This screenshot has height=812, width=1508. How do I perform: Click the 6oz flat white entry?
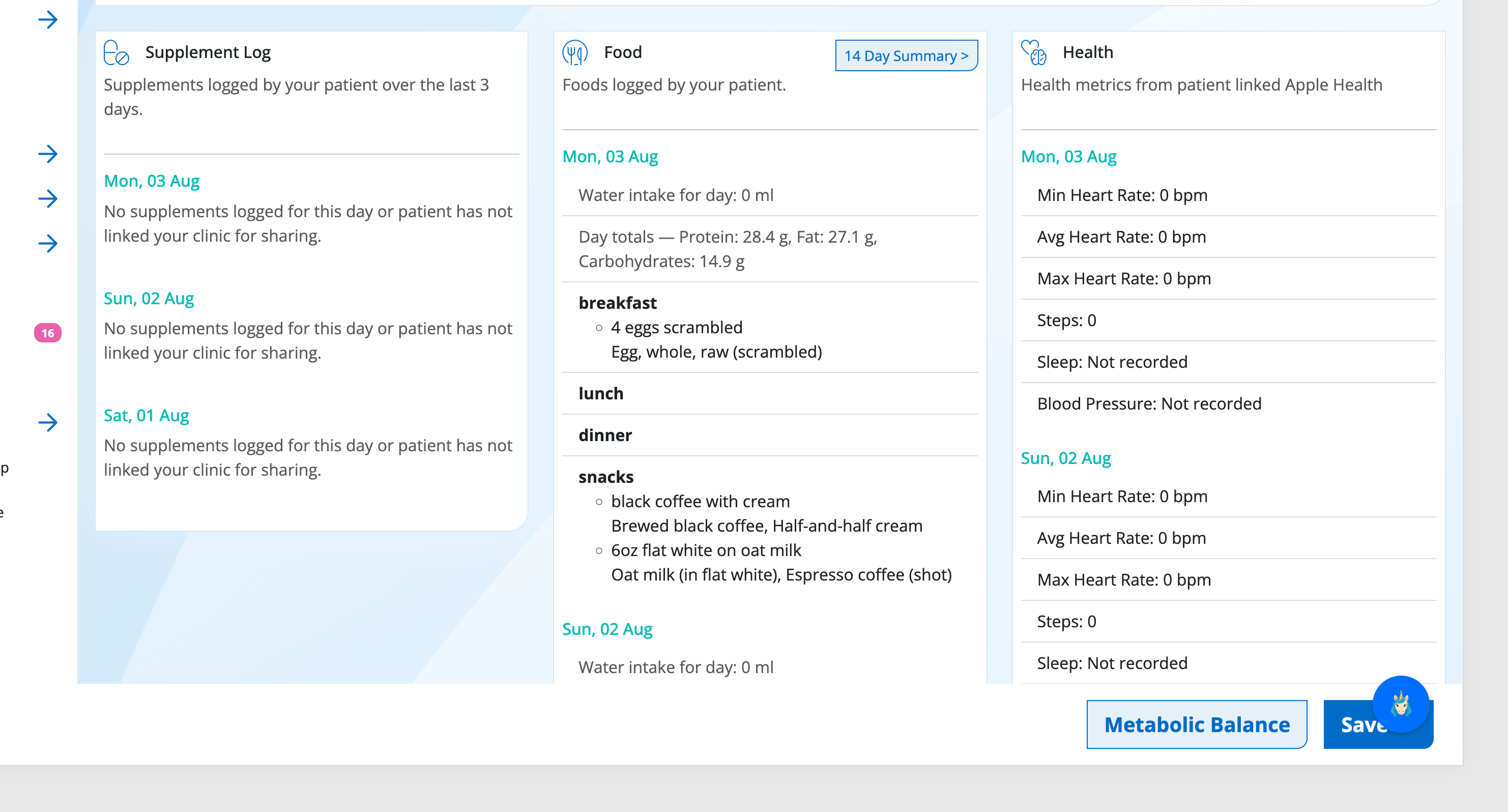pyautogui.click(x=705, y=549)
